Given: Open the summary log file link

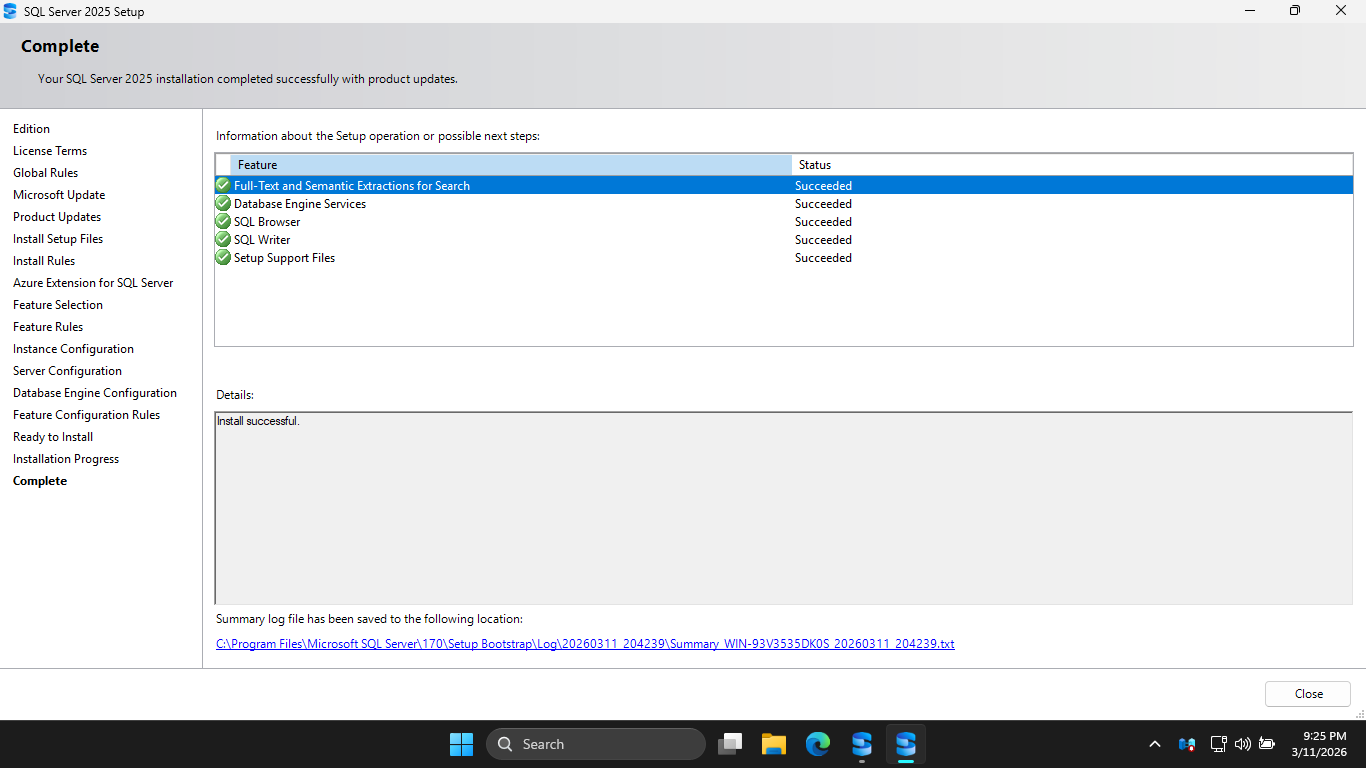Looking at the screenshot, I should (x=585, y=644).
